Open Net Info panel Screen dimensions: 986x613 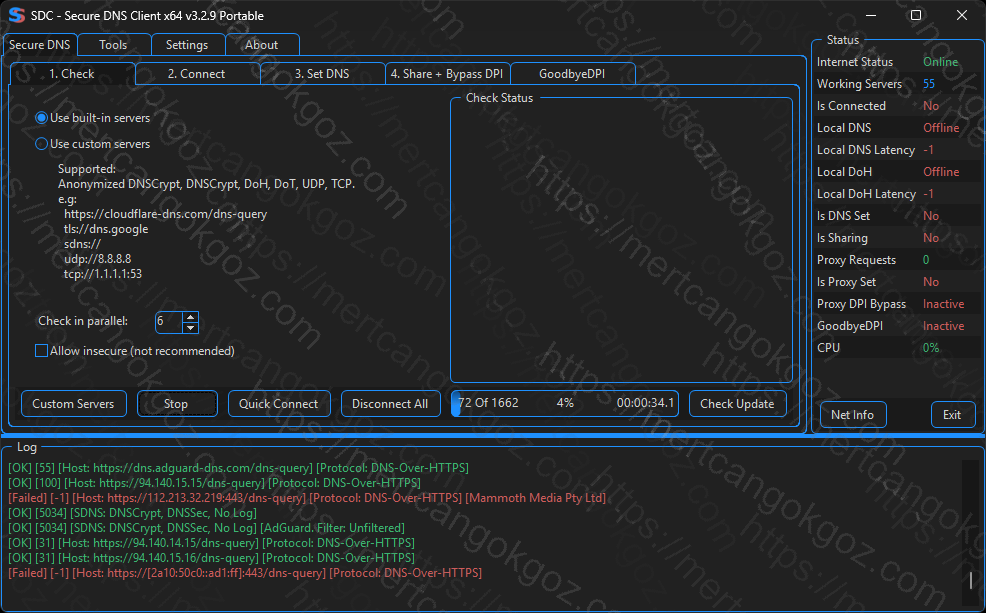(852, 415)
